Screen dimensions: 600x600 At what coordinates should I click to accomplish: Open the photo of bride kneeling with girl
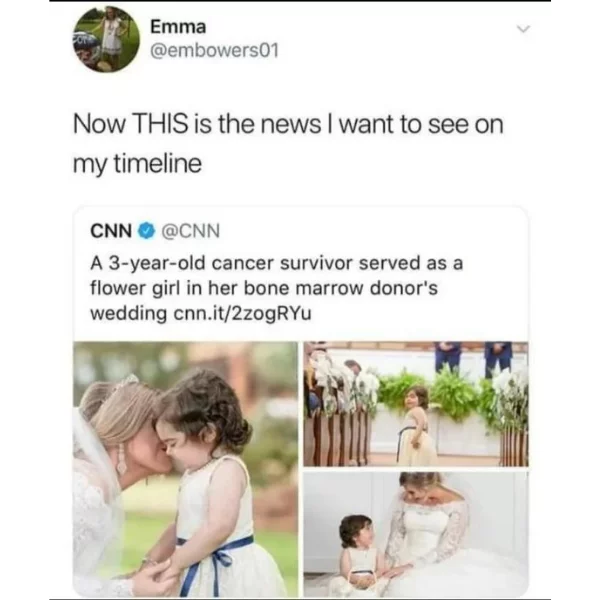coord(416,534)
